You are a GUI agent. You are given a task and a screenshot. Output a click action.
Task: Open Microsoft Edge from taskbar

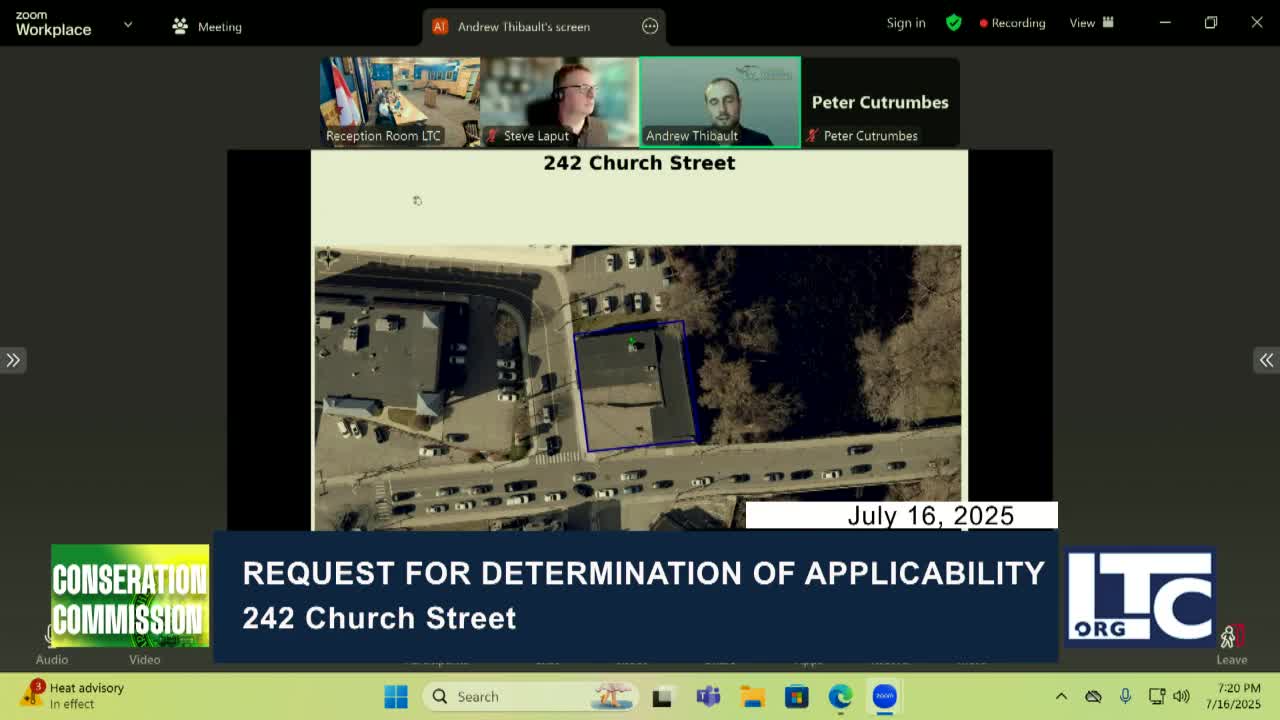pyautogui.click(x=840, y=697)
